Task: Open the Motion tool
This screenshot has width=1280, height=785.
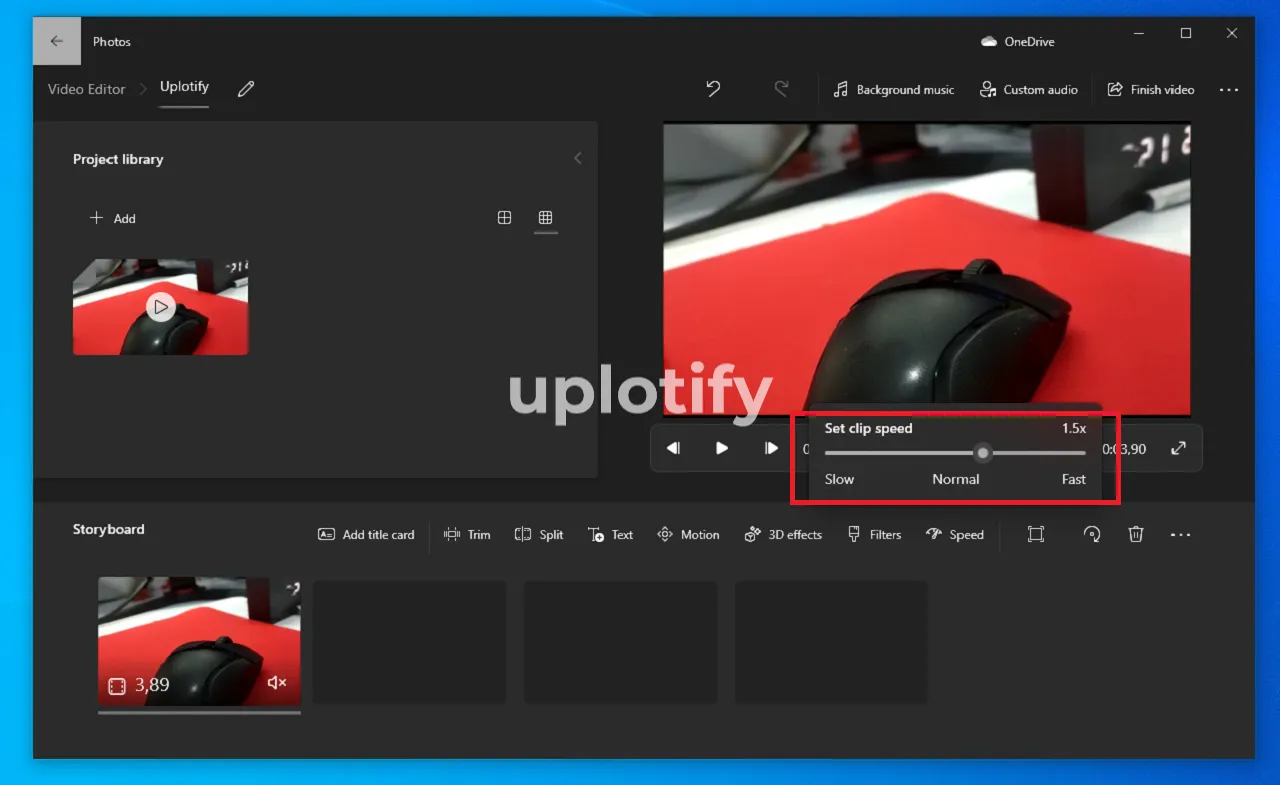Action: tap(688, 535)
